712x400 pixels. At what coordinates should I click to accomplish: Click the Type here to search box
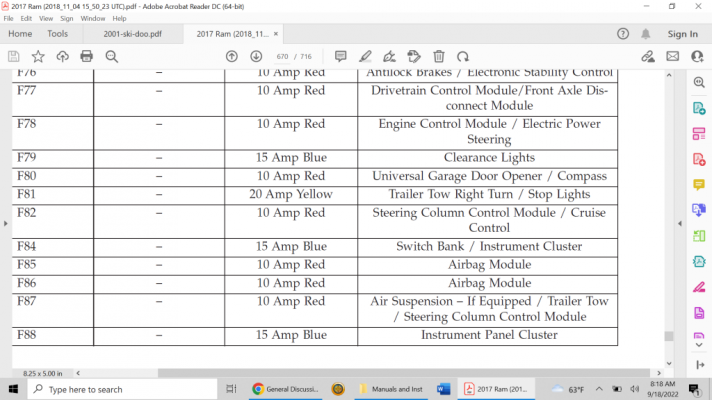[x=123, y=389]
